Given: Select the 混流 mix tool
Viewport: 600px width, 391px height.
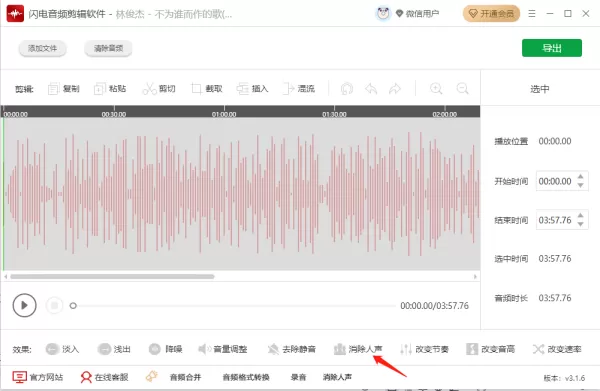Looking at the screenshot, I should pyautogui.click(x=299, y=89).
